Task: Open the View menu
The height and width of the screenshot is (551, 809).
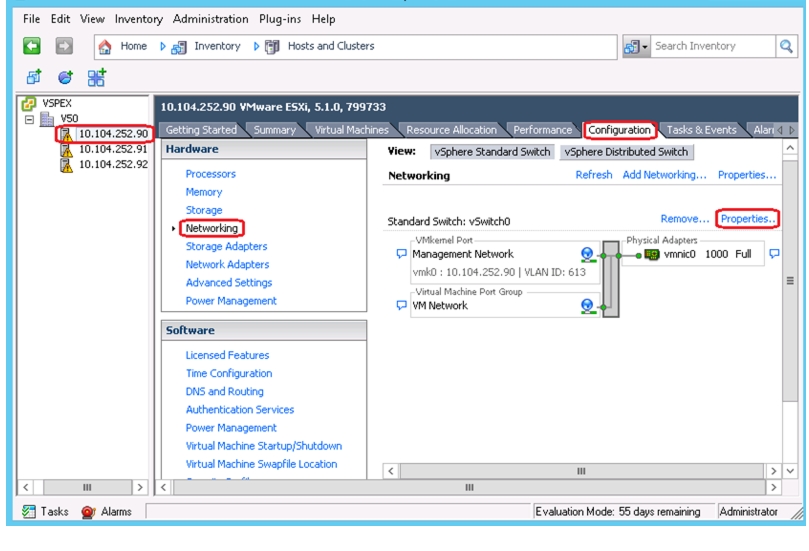Action: (92, 19)
